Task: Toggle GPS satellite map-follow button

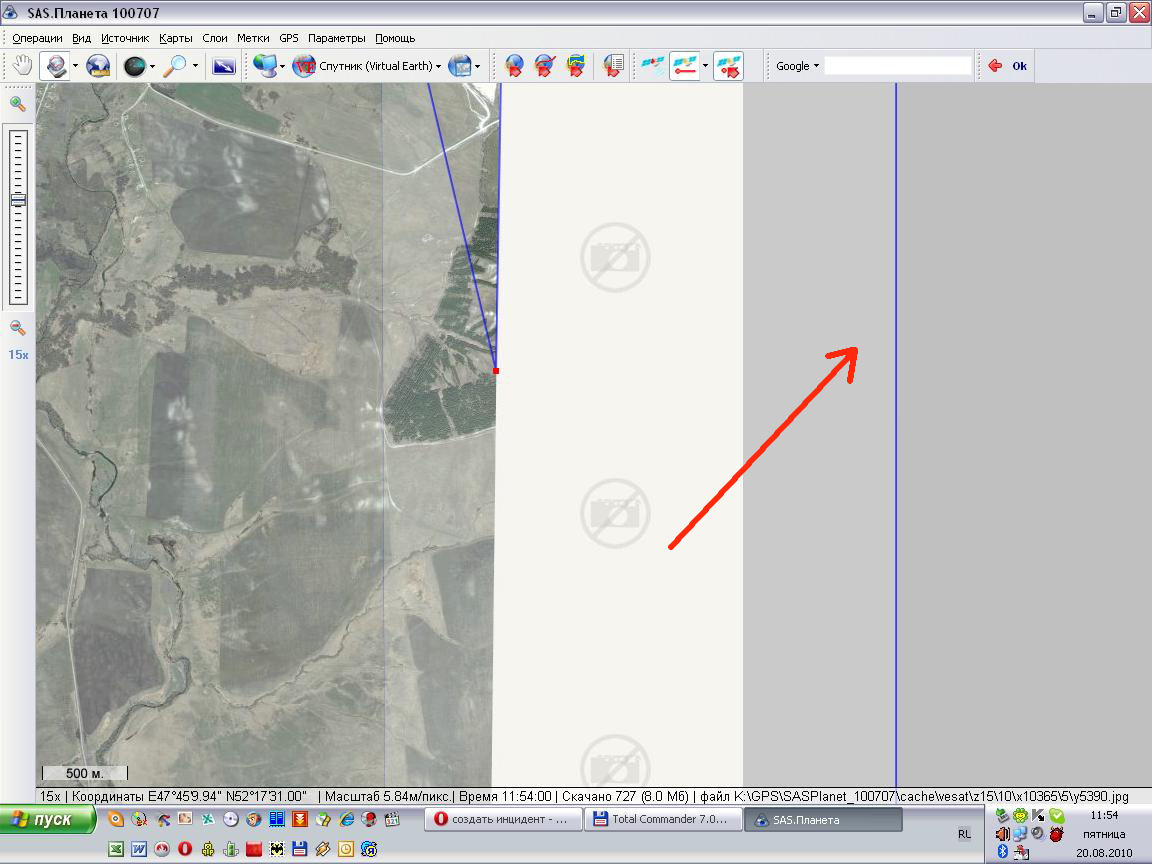Action: click(728, 66)
